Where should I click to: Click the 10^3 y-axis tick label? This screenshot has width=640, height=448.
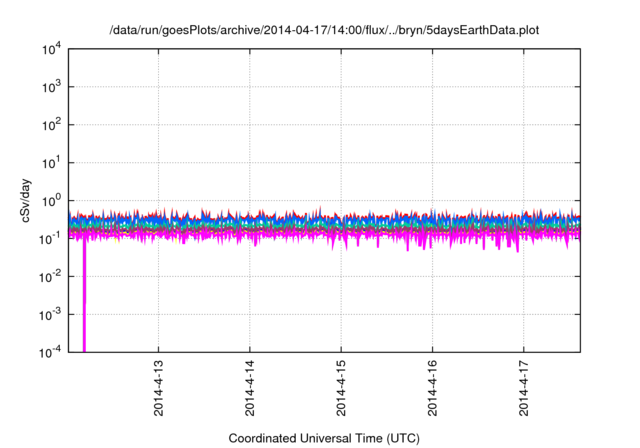[x=51, y=87]
